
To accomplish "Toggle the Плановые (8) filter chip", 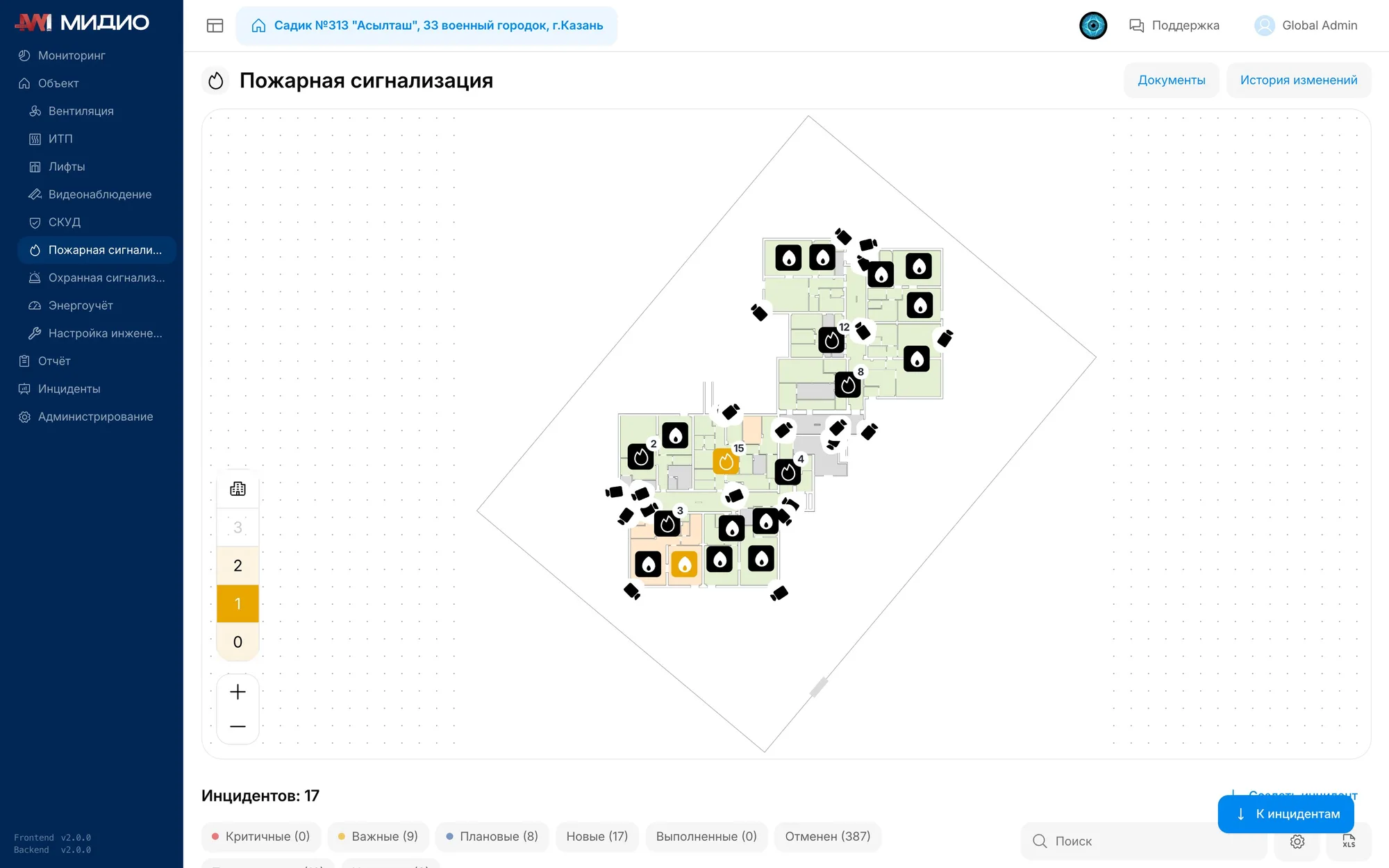I will 492,836.
